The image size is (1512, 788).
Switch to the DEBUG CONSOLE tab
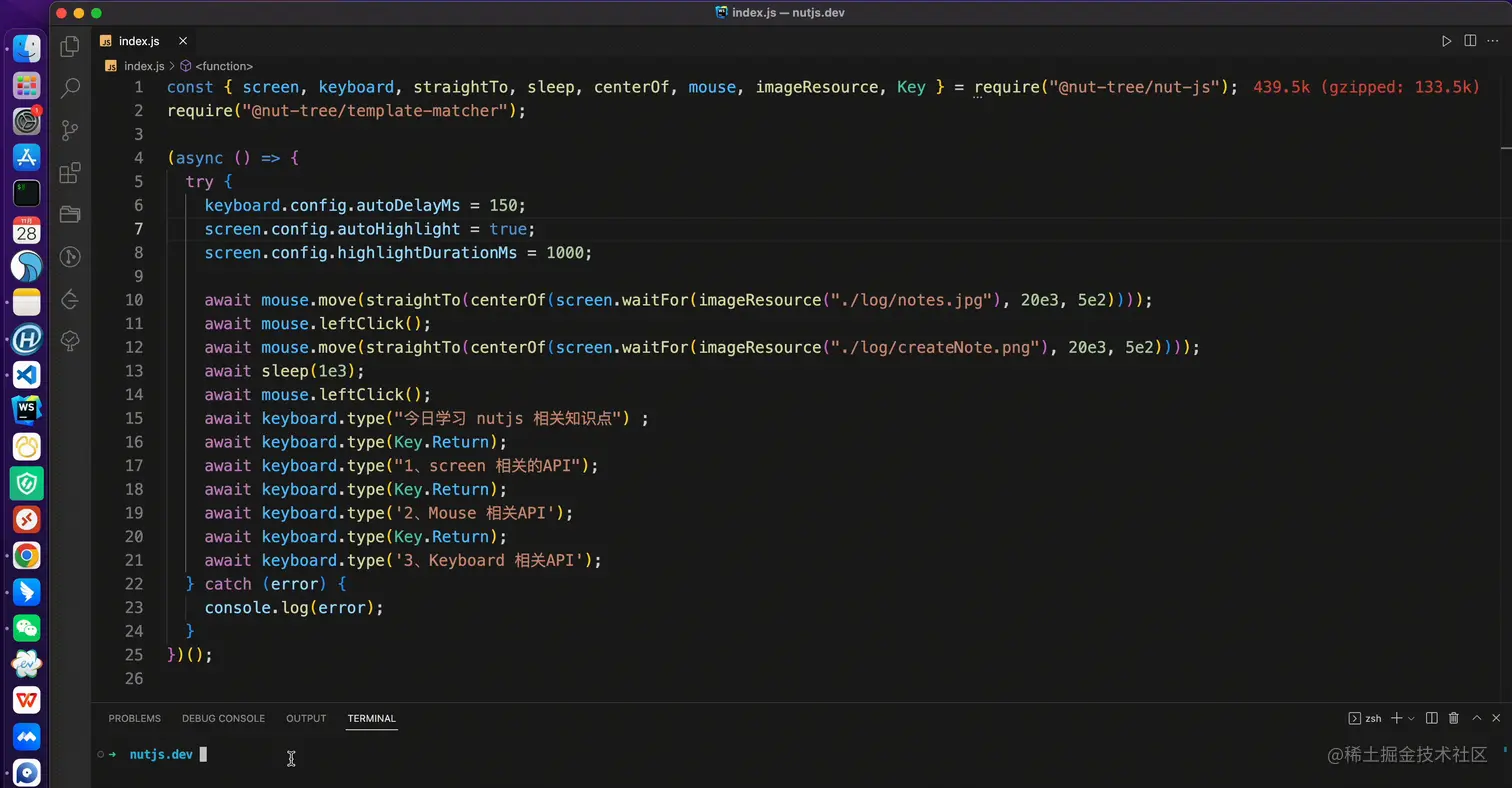[x=223, y=718]
